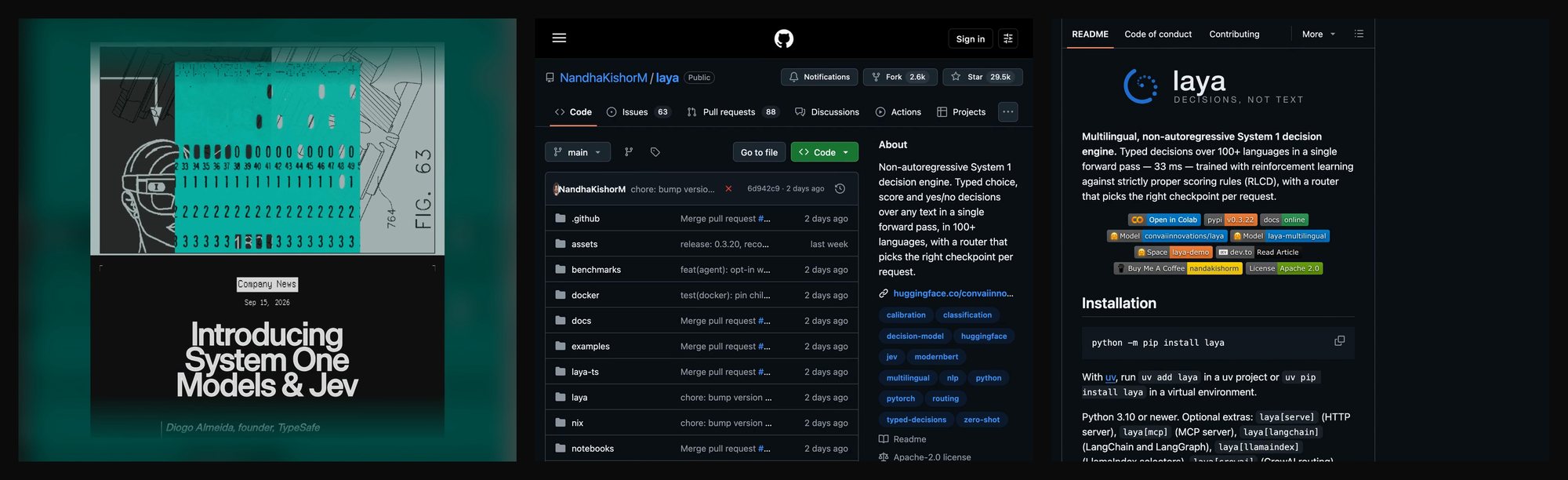
Task: Fork the laya repository
Action: [899, 77]
